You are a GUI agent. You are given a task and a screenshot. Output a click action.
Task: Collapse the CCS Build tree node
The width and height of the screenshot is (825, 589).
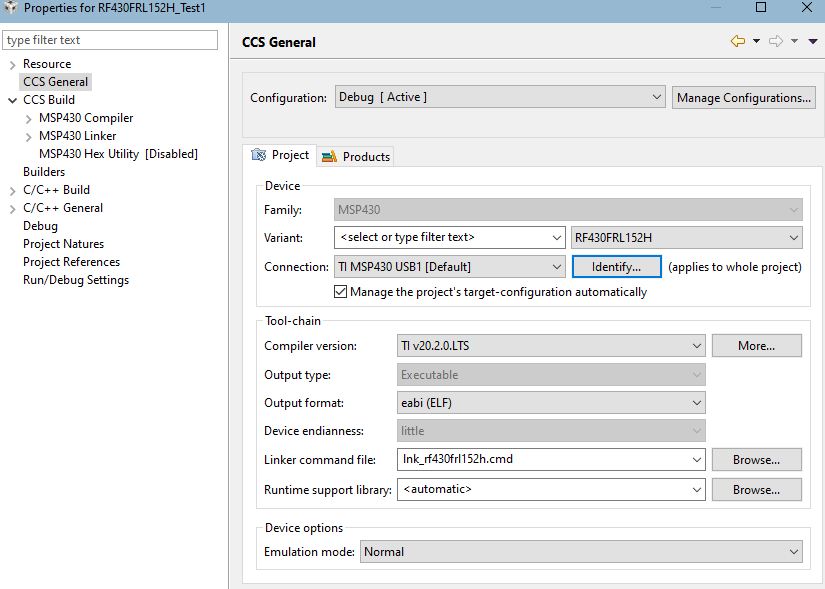coord(13,100)
